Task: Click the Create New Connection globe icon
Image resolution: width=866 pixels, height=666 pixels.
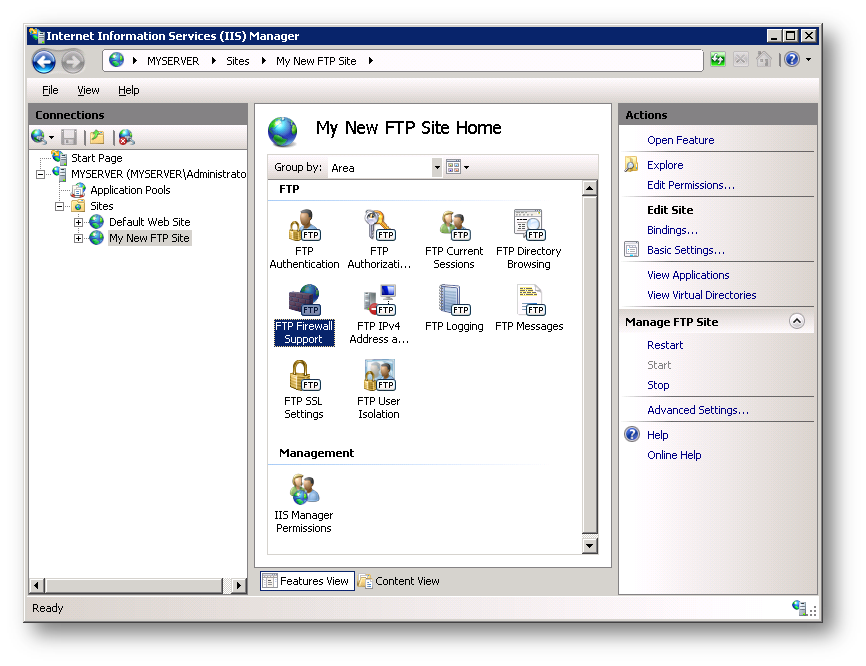Action: coord(39,136)
